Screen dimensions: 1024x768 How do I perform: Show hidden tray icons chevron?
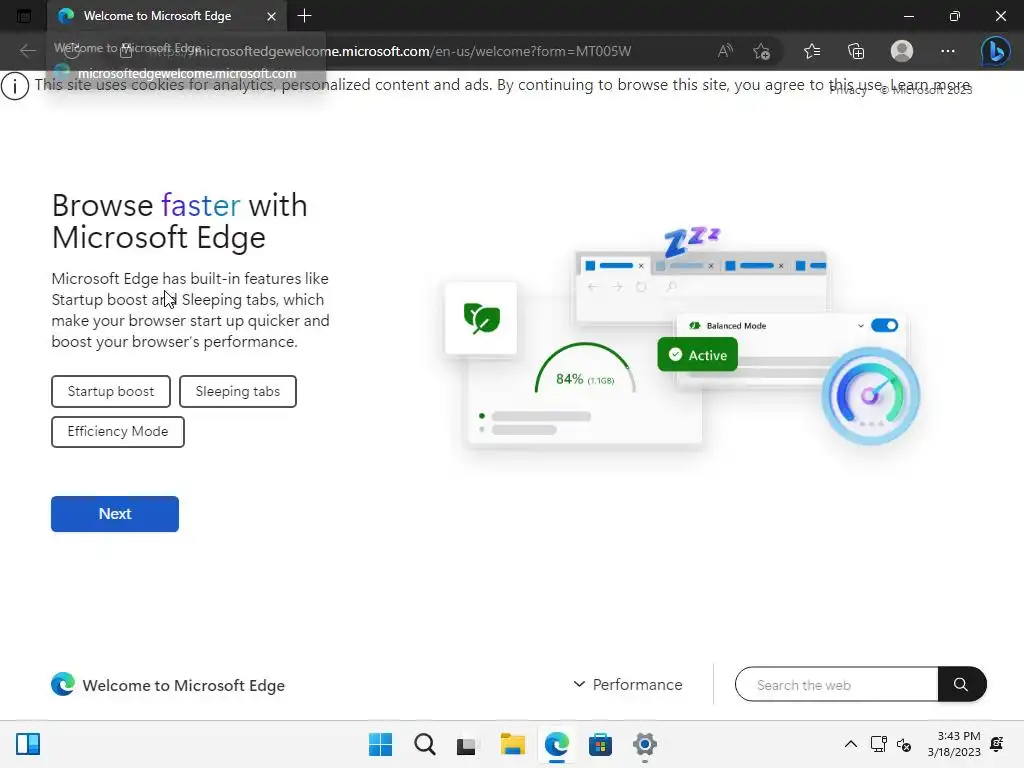point(851,744)
